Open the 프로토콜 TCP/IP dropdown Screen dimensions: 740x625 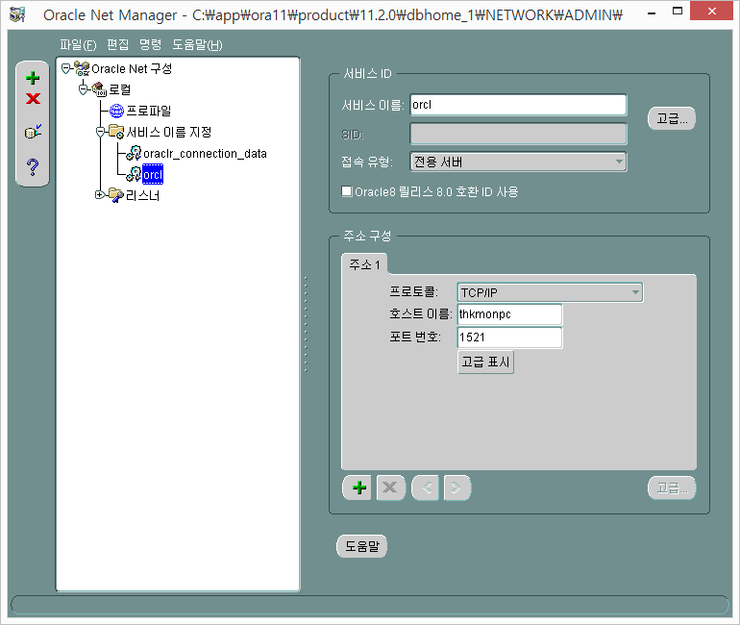[x=549, y=292]
